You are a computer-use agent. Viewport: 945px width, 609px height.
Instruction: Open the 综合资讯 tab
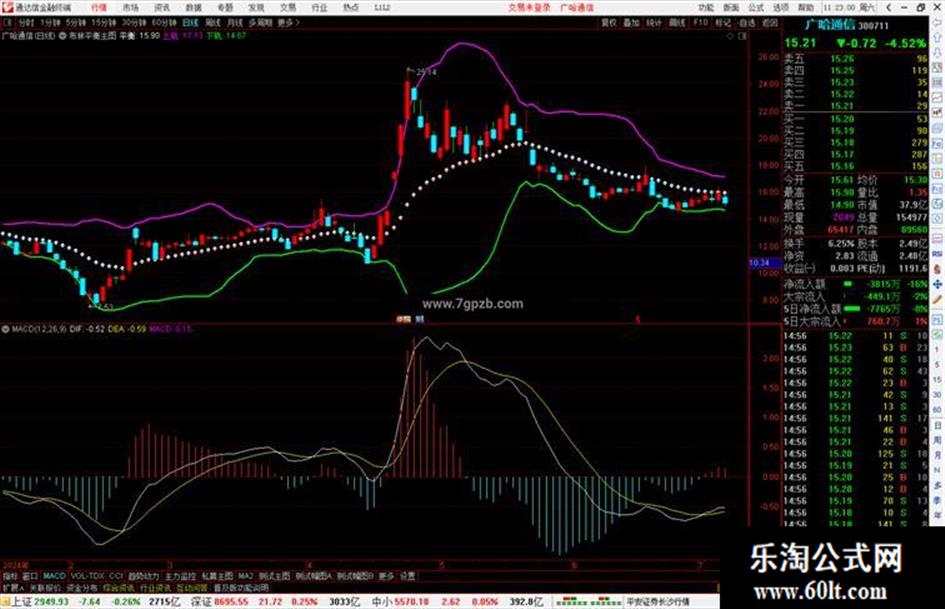pos(119,587)
